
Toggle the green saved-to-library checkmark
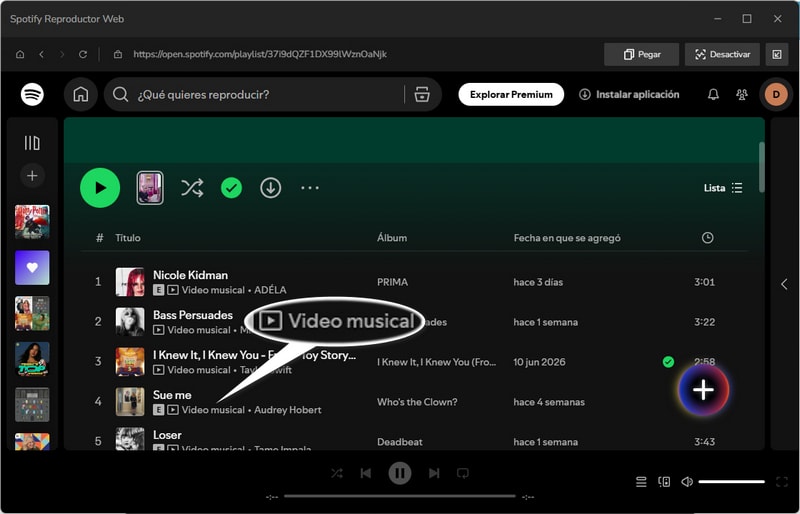click(x=231, y=188)
